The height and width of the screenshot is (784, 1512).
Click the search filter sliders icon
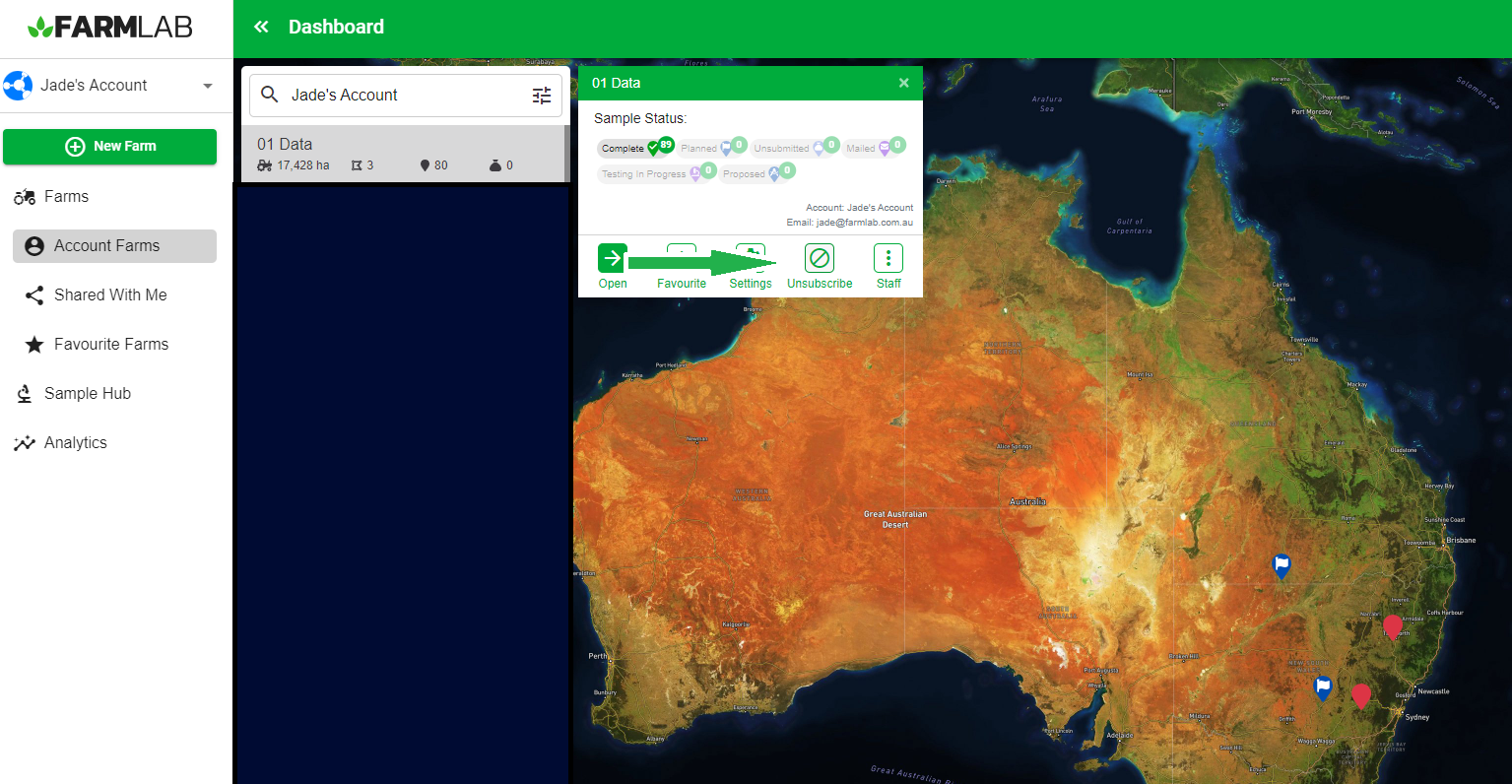[x=542, y=96]
